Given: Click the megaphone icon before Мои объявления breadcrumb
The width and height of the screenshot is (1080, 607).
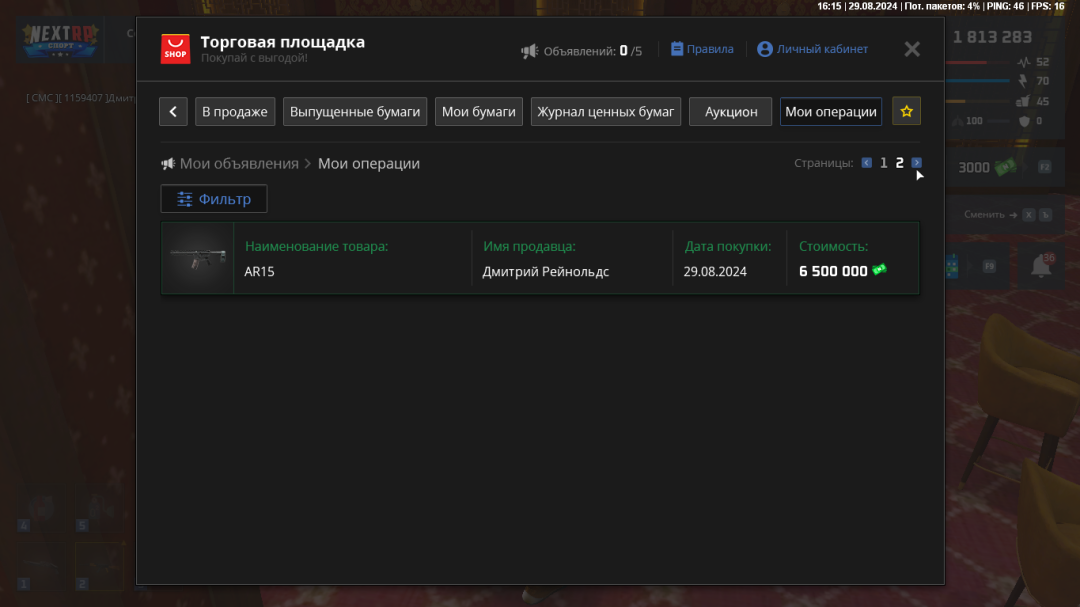Looking at the screenshot, I should coord(167,164).
